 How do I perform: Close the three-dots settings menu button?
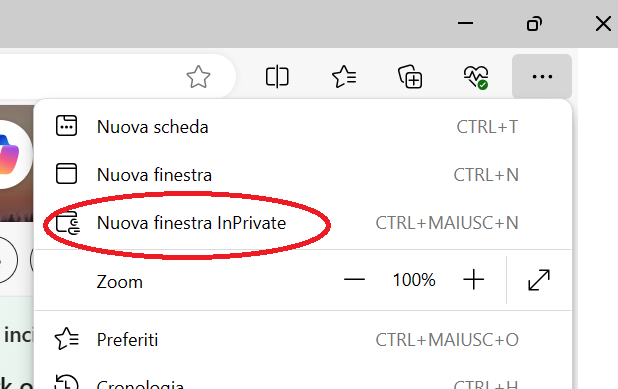coord(542,76)
